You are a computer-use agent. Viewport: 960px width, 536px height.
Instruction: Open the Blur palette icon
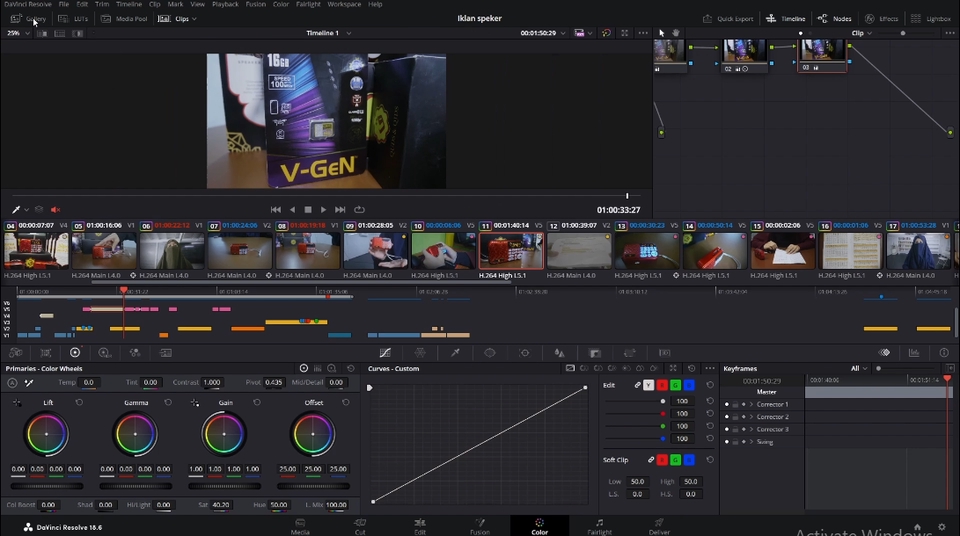[x=560, y=353]
